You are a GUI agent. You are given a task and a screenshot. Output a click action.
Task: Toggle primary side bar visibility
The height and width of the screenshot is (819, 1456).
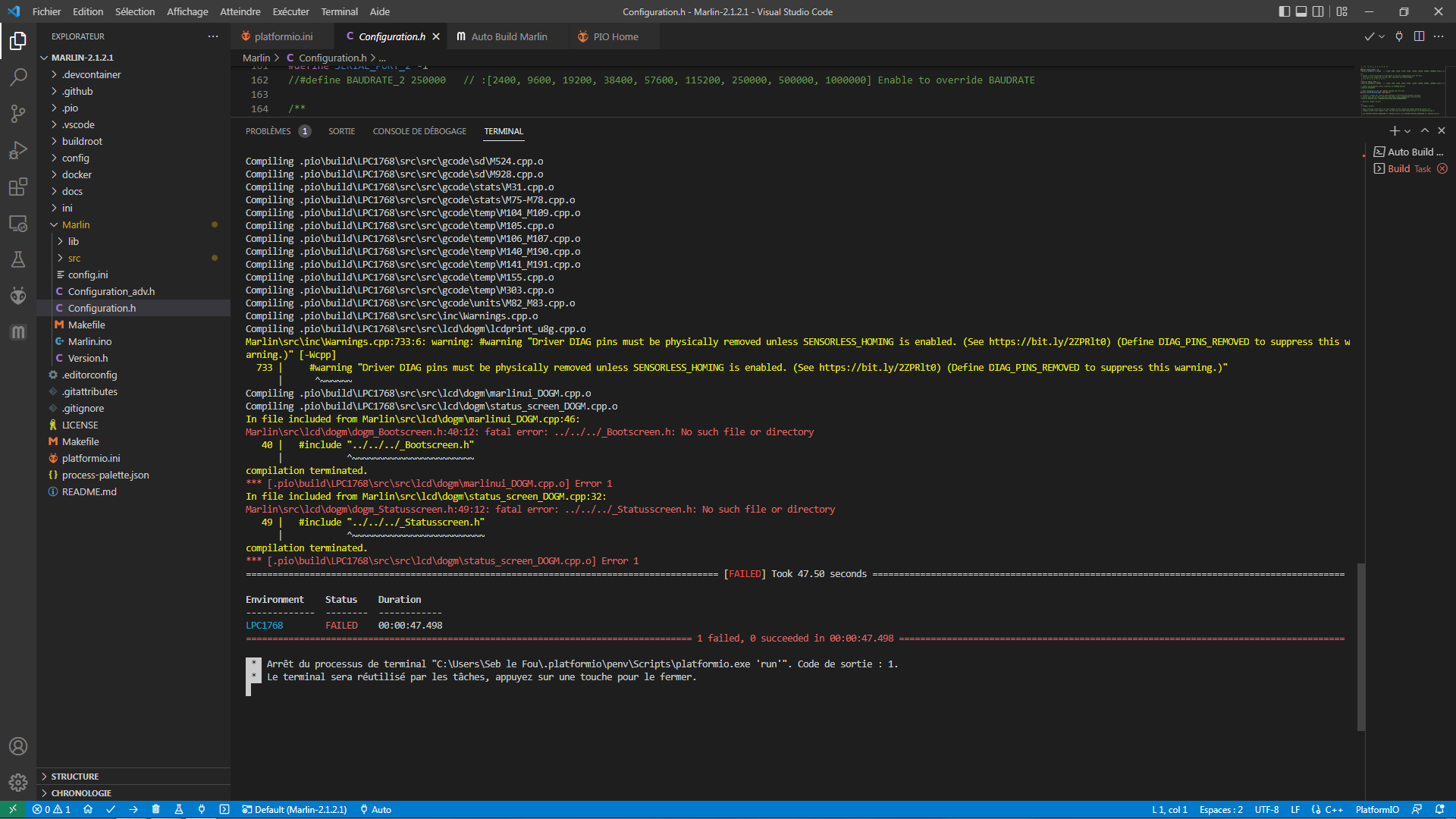click(1284, 11)
